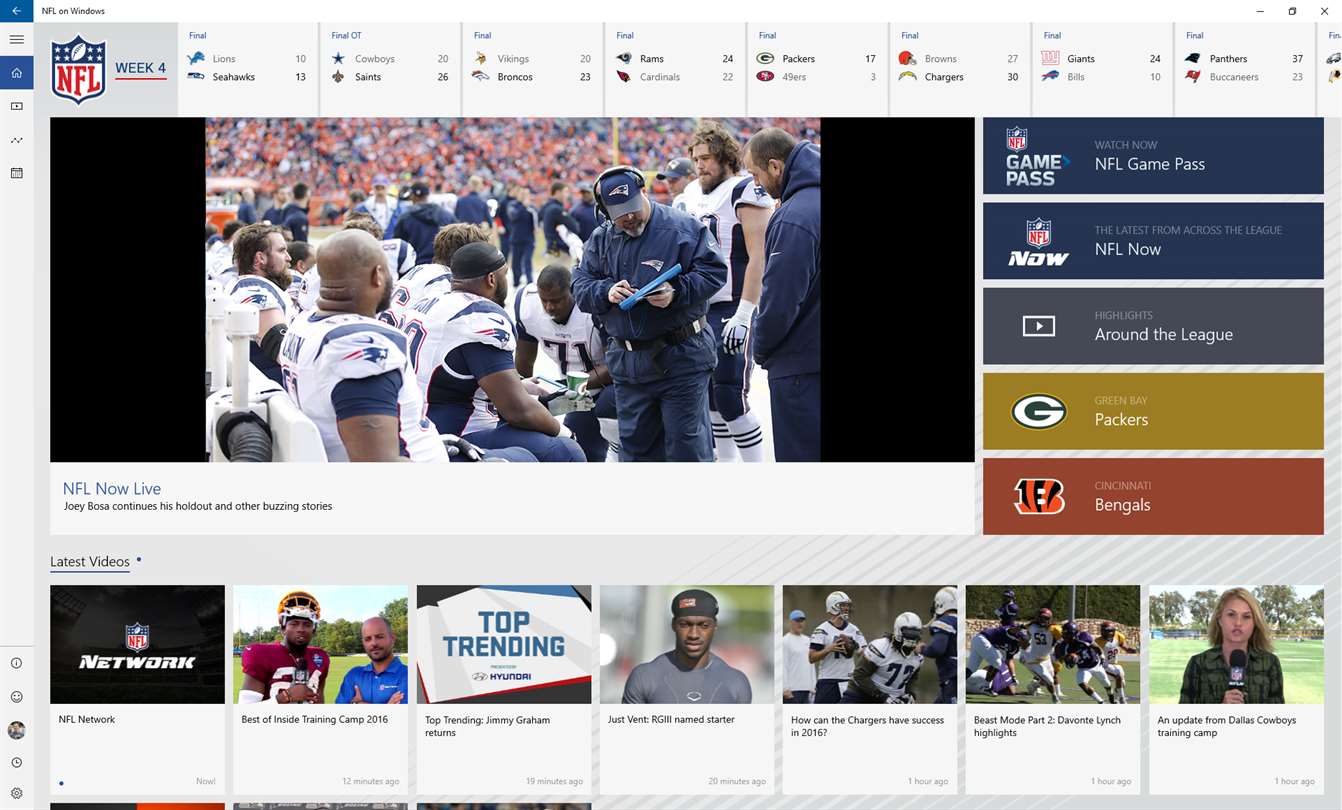The image size is (1342, 810).
Task: Click the NFL Now Live title
Action: (112, 489)
